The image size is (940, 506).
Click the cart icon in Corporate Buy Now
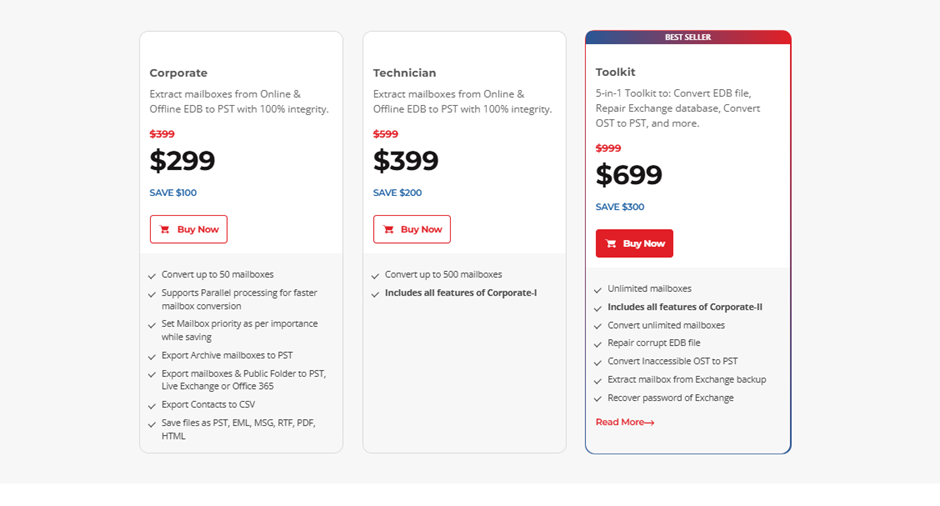coord(164,230)
